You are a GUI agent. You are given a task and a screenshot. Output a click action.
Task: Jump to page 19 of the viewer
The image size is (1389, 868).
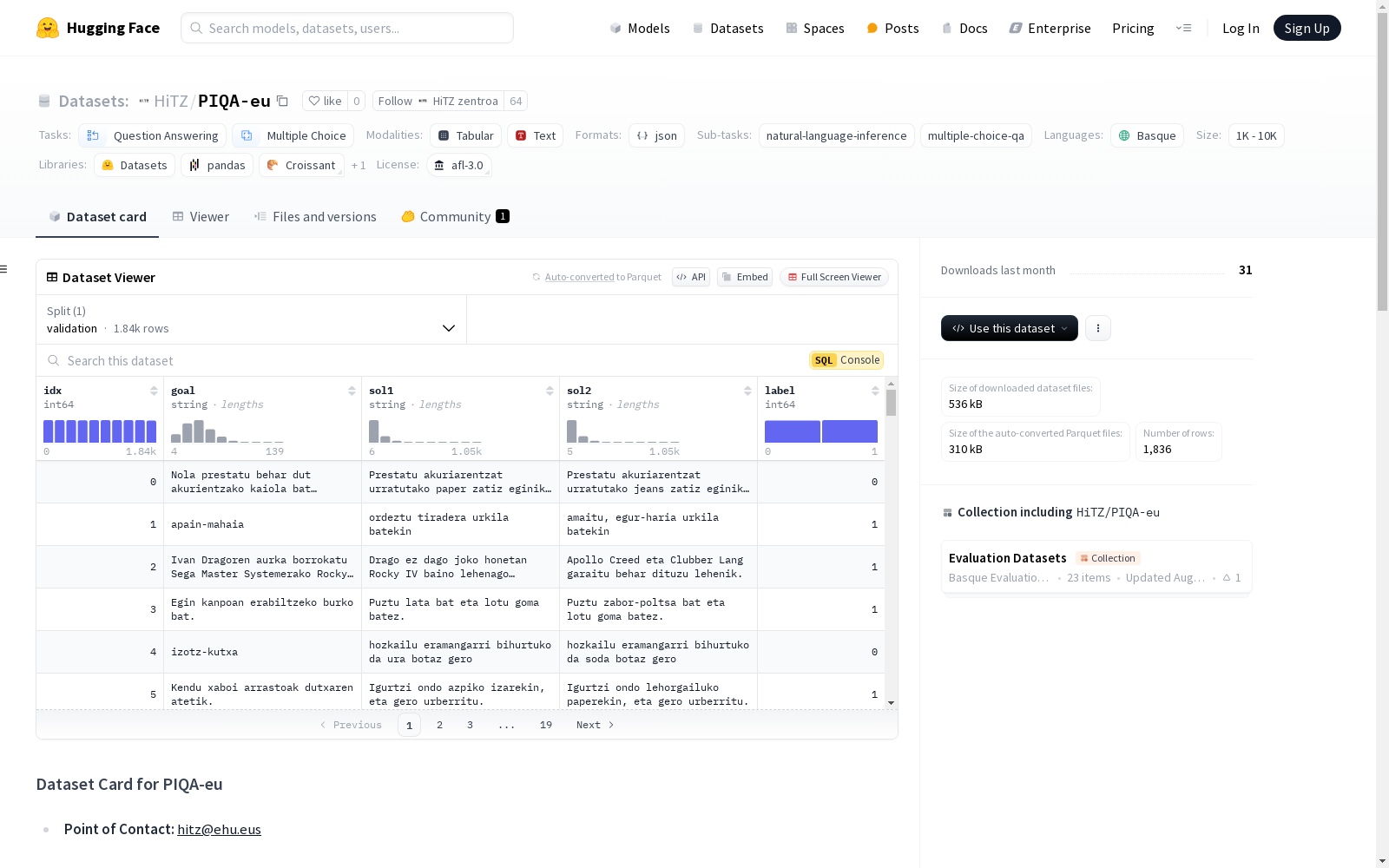(x=546, y=725)
